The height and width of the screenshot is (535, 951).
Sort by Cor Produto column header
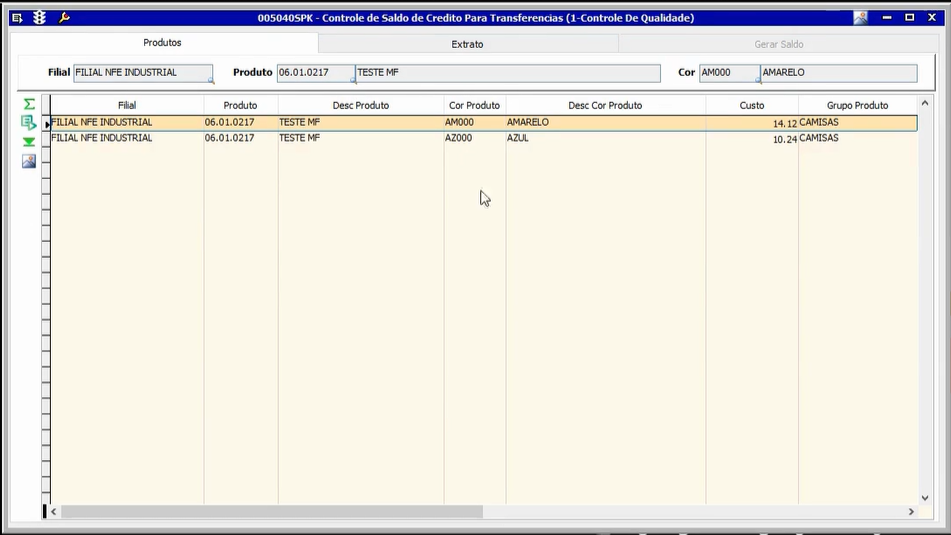[x=474, y=105]
